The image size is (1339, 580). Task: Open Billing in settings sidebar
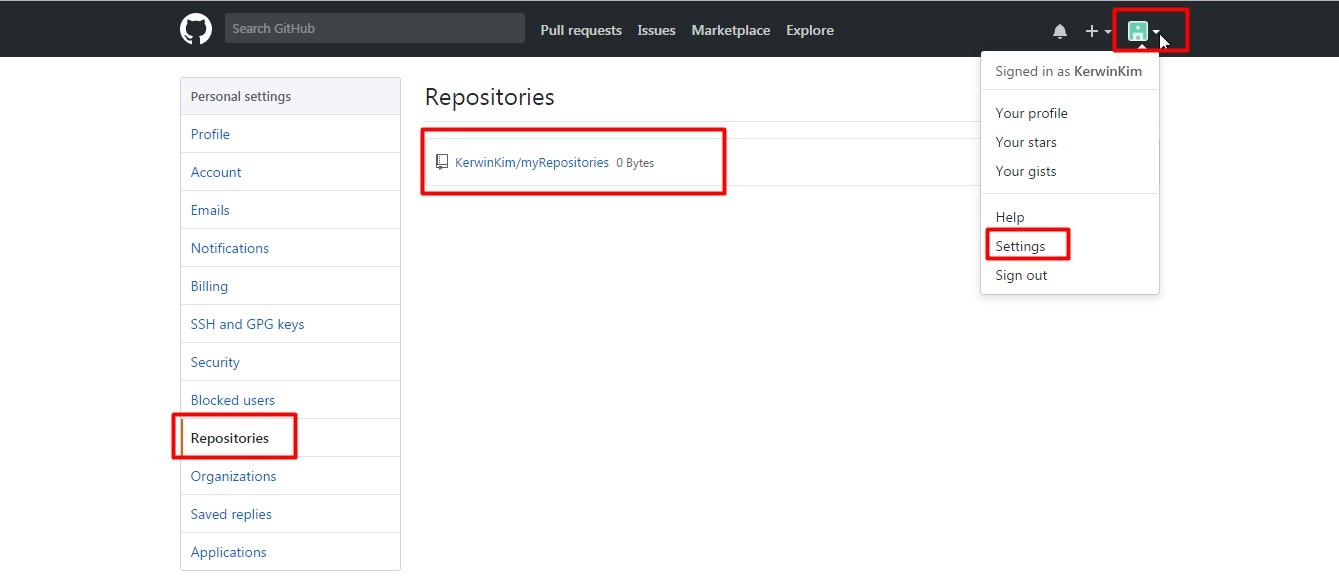pos(290,286)
